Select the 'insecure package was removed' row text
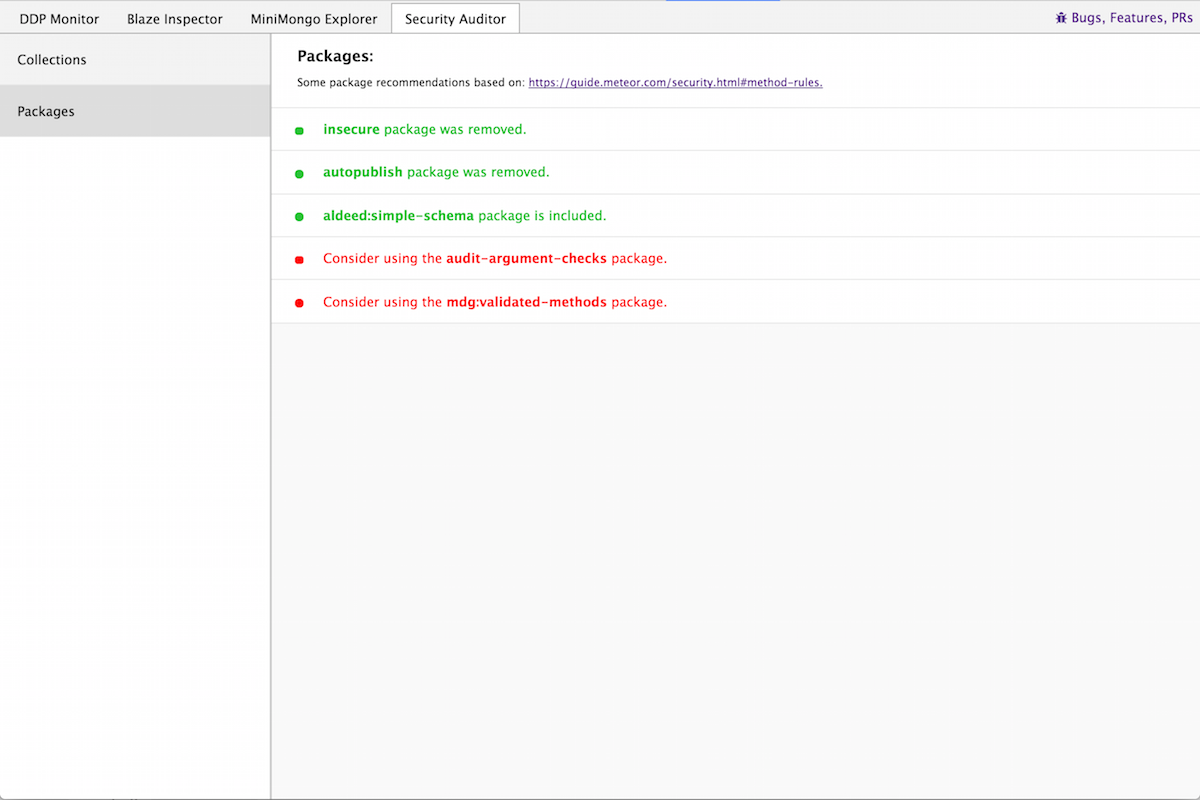The width and height of the screenshot is (1200, 800). click(x=424, y=129)
